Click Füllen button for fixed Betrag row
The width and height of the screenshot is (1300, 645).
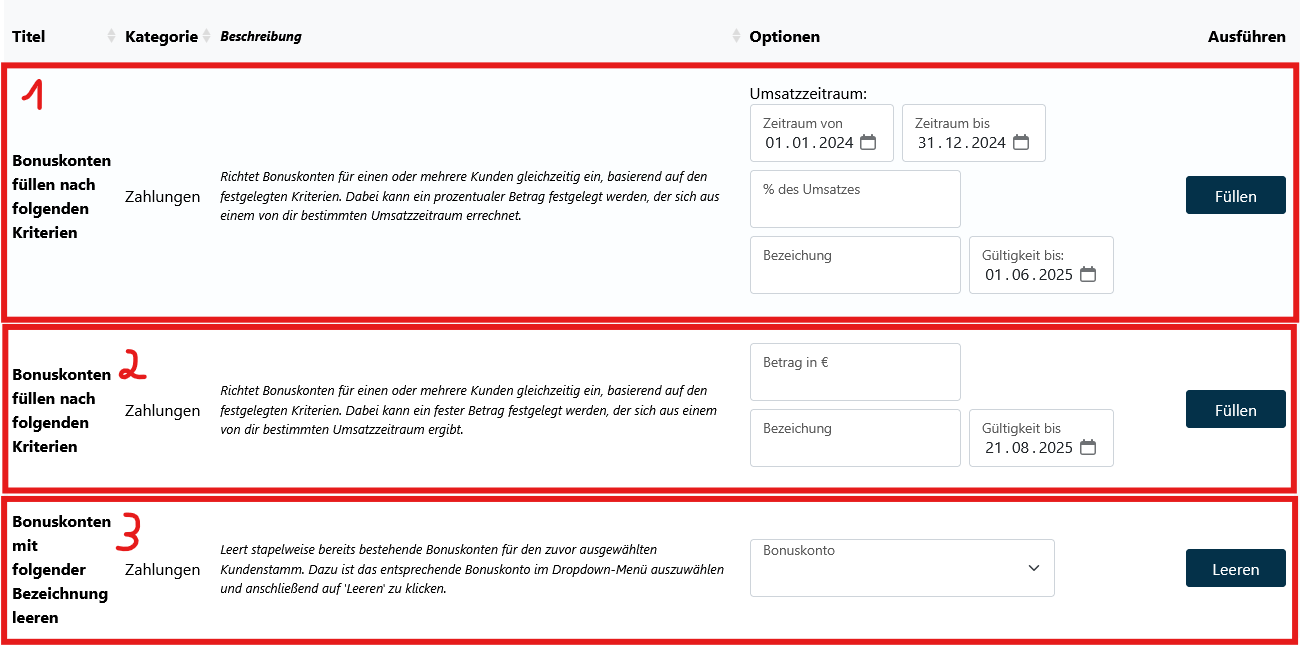(x=1235, y=410)
